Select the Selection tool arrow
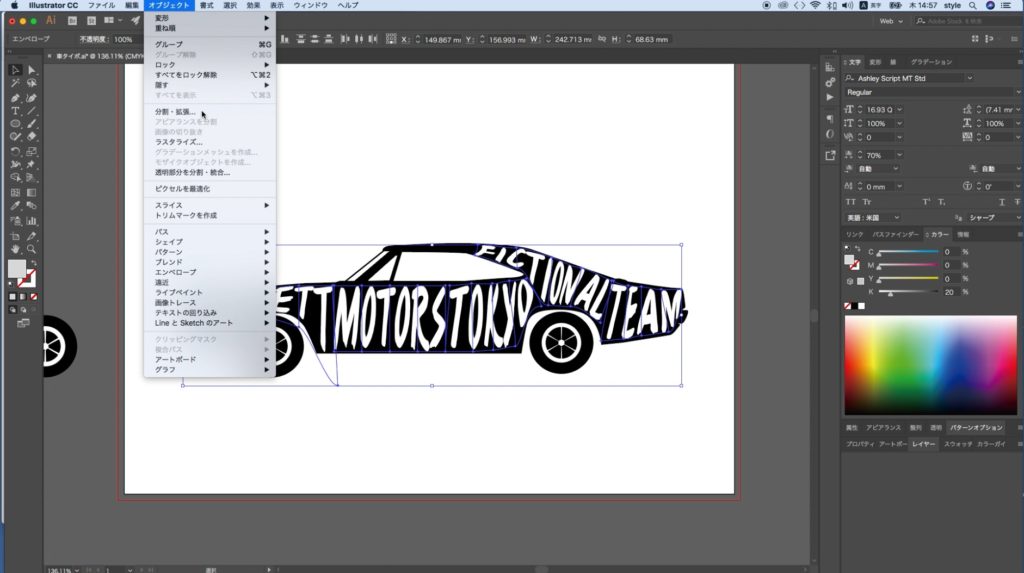Image resolution: width=1024 pixels, height=573 pixels. click(15, 70)
